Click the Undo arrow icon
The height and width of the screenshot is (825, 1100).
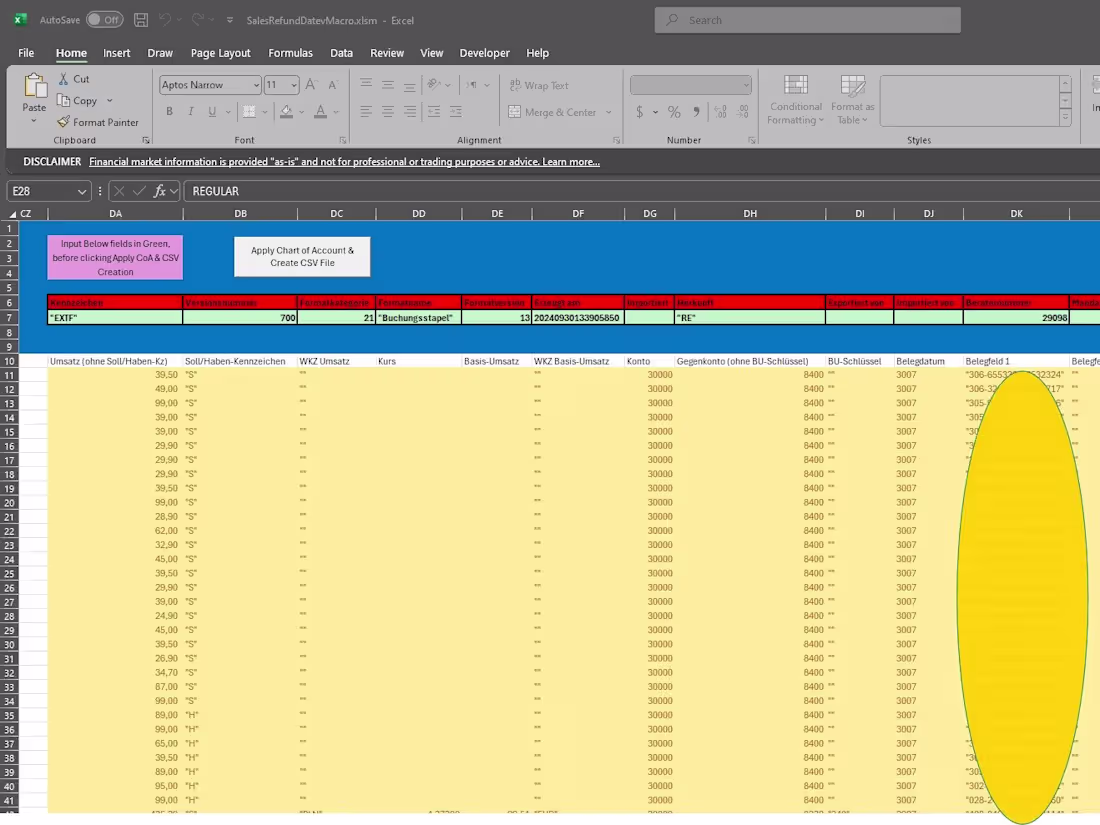165,20
